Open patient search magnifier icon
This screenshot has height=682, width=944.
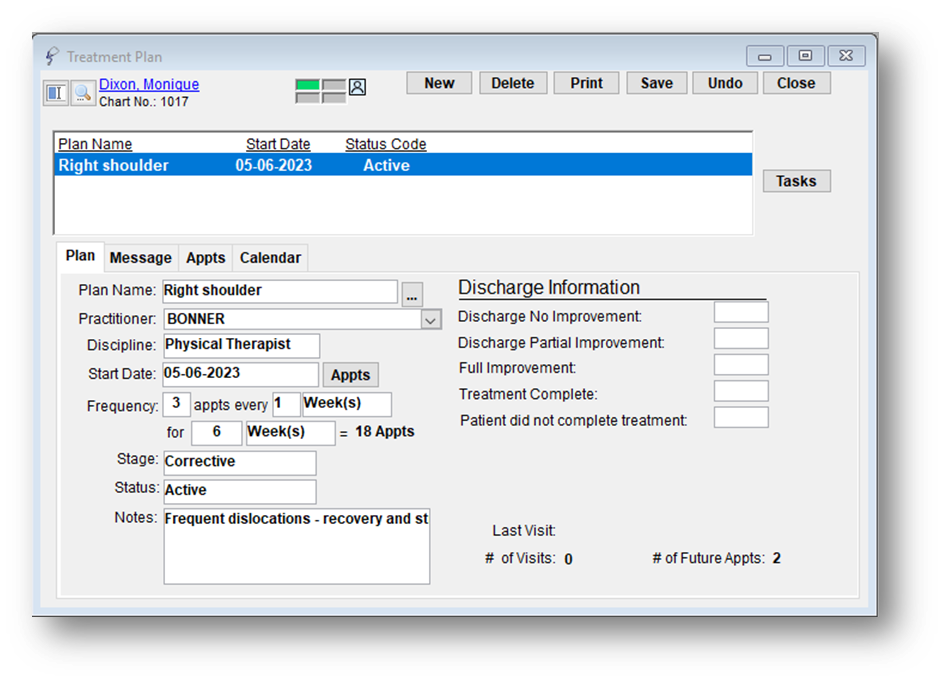pyautogui.click(x=82, y=93)
